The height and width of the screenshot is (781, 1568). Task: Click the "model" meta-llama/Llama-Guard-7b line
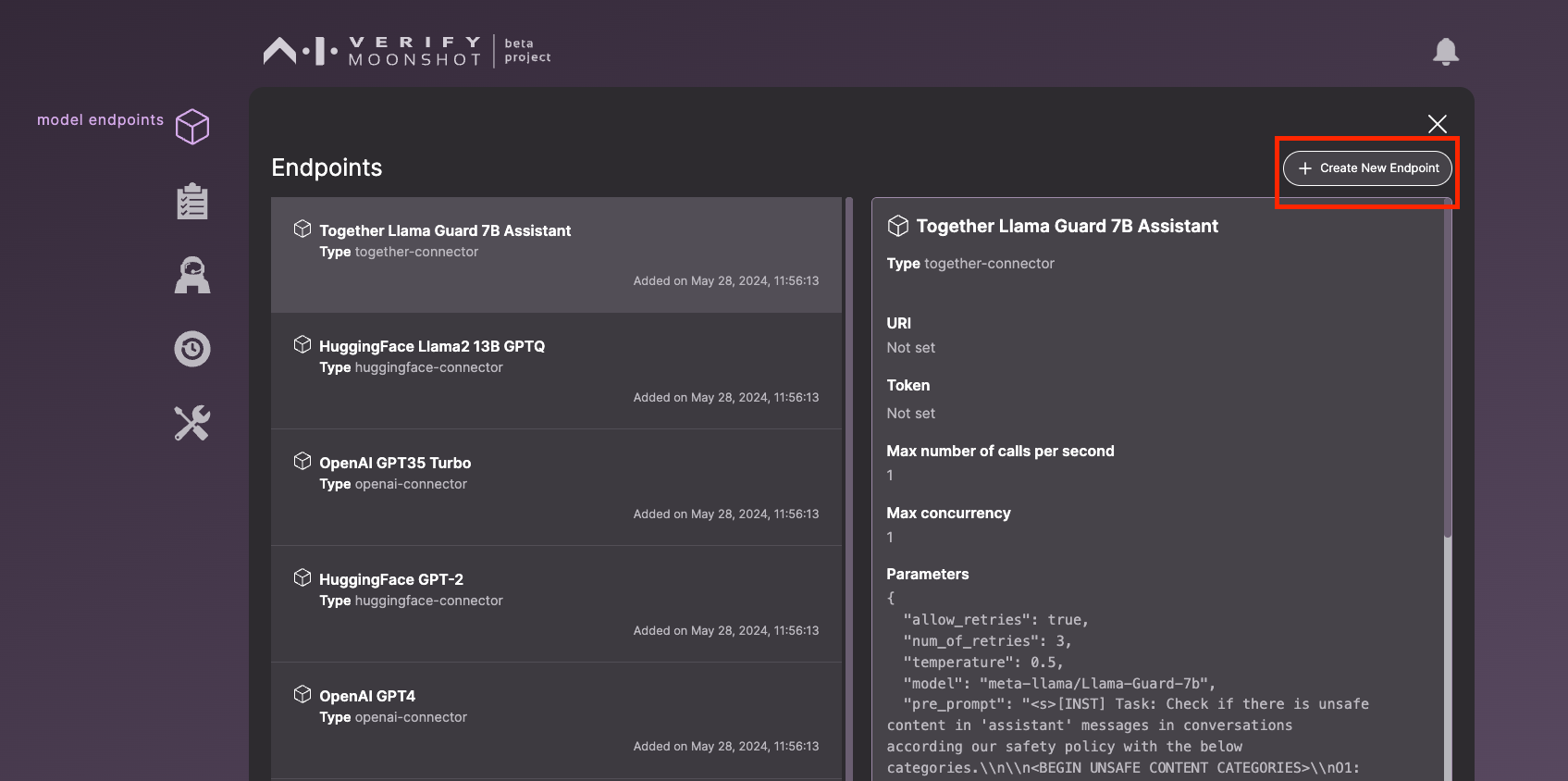pyautogui.click(x=1059, y=684)
